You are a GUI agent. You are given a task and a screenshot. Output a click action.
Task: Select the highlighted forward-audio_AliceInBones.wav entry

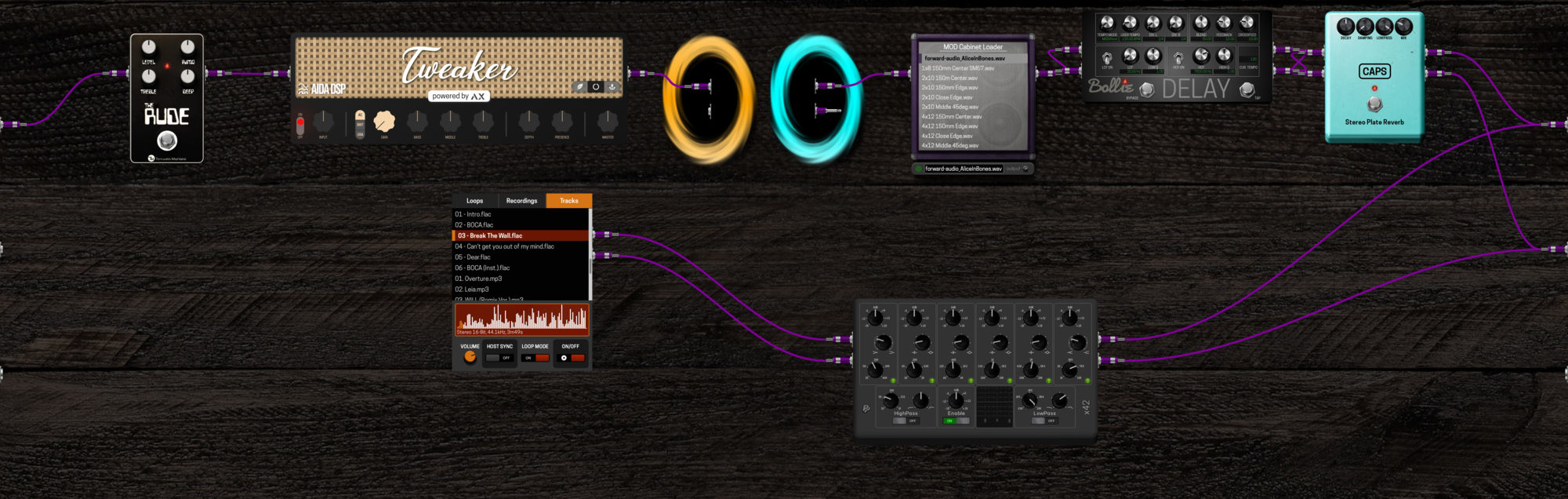(x=973, y=58)
